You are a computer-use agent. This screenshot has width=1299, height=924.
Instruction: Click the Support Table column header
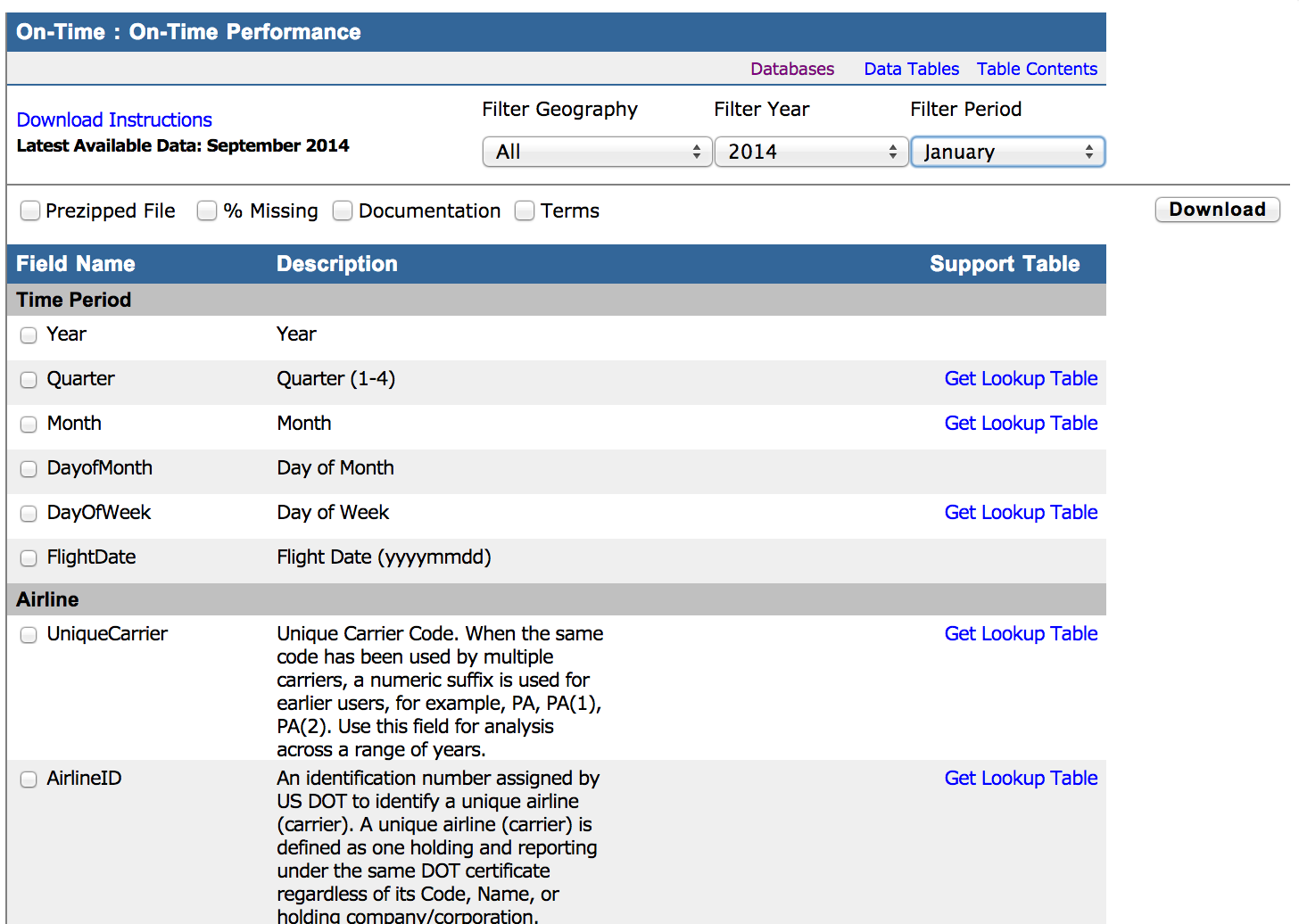coord(1005,264)
